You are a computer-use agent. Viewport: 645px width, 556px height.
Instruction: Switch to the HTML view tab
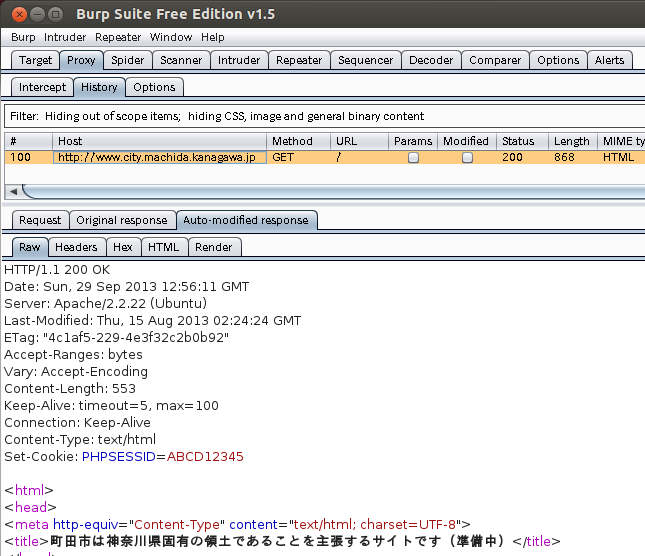(x=163, y=247)
